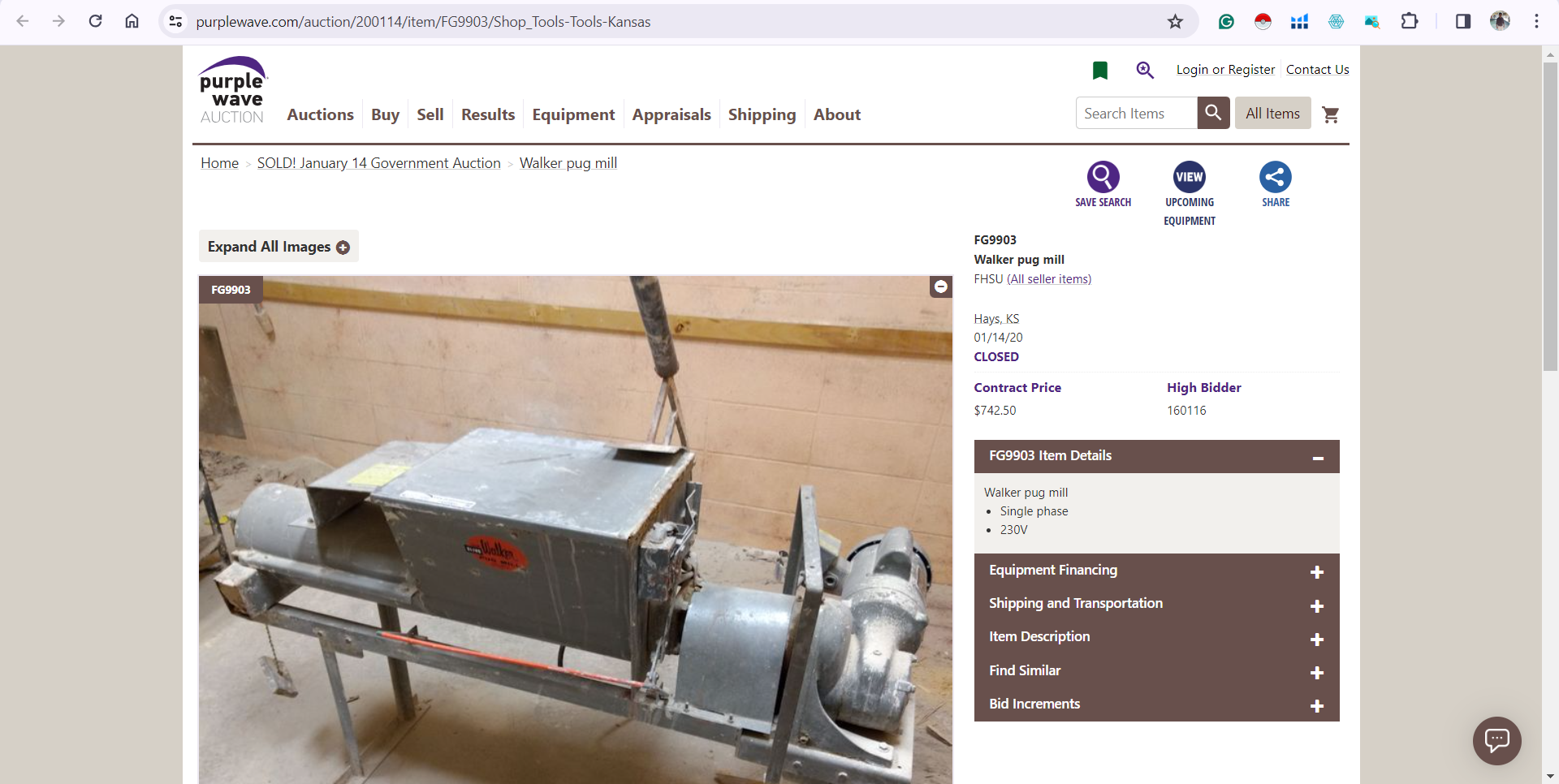Image resolution: width=1559 pixels, height=784 pixels.
Task: Click the Walker pug mill breadcrumb
Action: (568, 163)
